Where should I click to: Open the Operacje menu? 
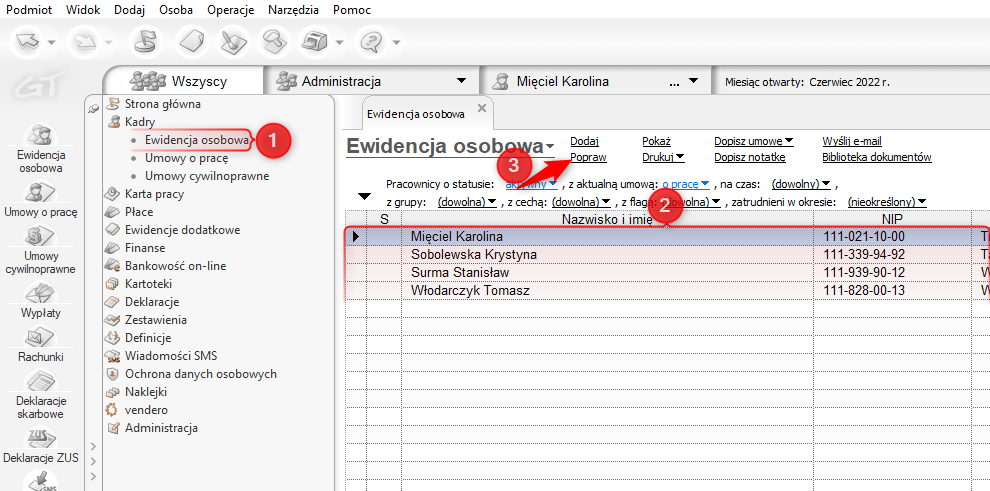click(x=230, y=9)
